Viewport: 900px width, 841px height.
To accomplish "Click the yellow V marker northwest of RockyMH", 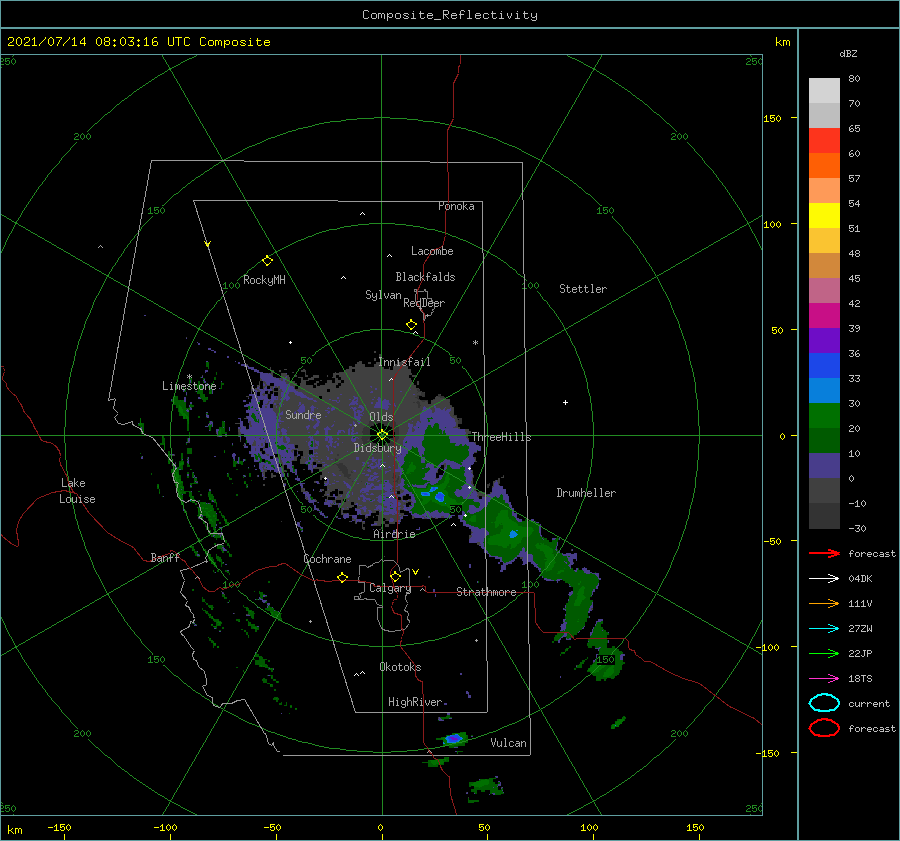I will [208, 244].
